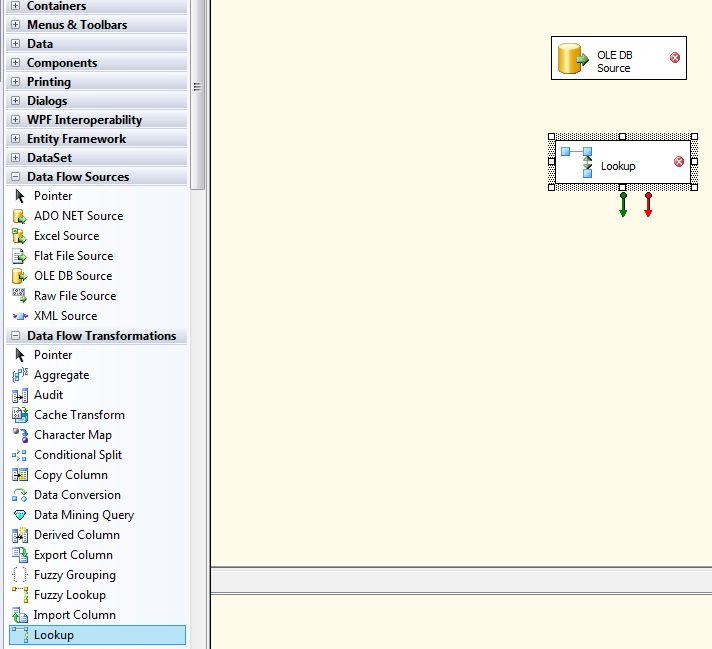Expand the Printing toolbox group
Viewport: 712px width, 649px height.
pyautogui.click(x=15, y=82)
